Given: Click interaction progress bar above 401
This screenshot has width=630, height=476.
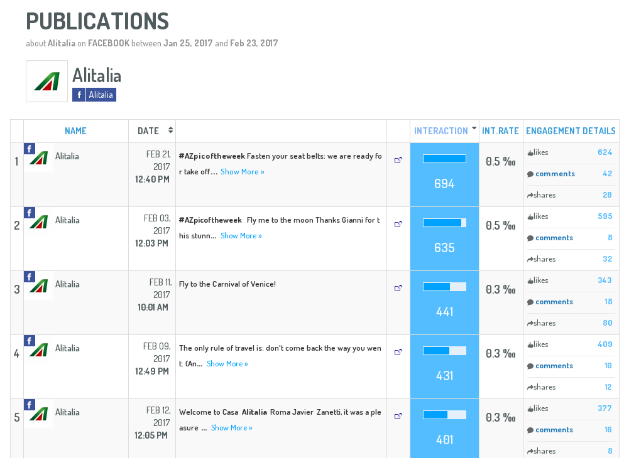Looking at the screenshot, I should [x=444, y=415].
